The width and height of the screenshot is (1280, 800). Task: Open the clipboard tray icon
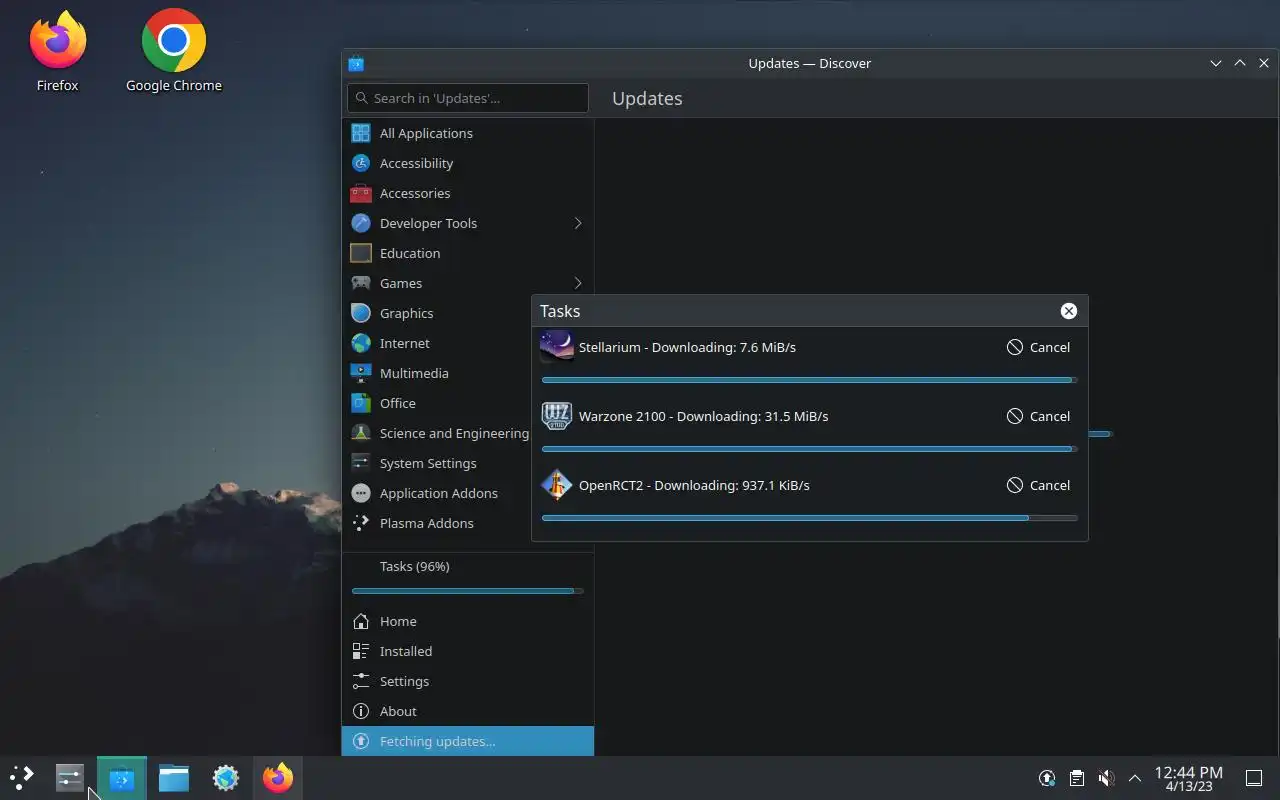click(x=1076, y=778)
